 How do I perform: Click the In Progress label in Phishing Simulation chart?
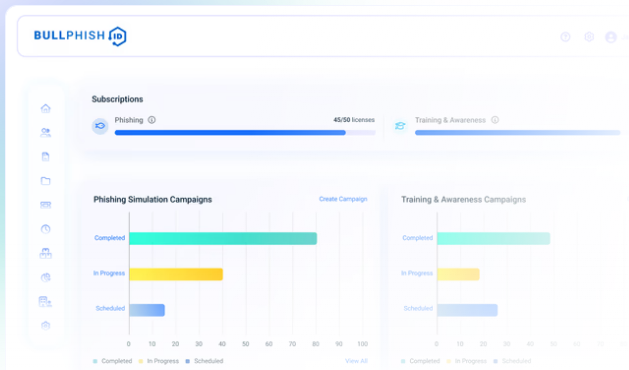[109, 273]
